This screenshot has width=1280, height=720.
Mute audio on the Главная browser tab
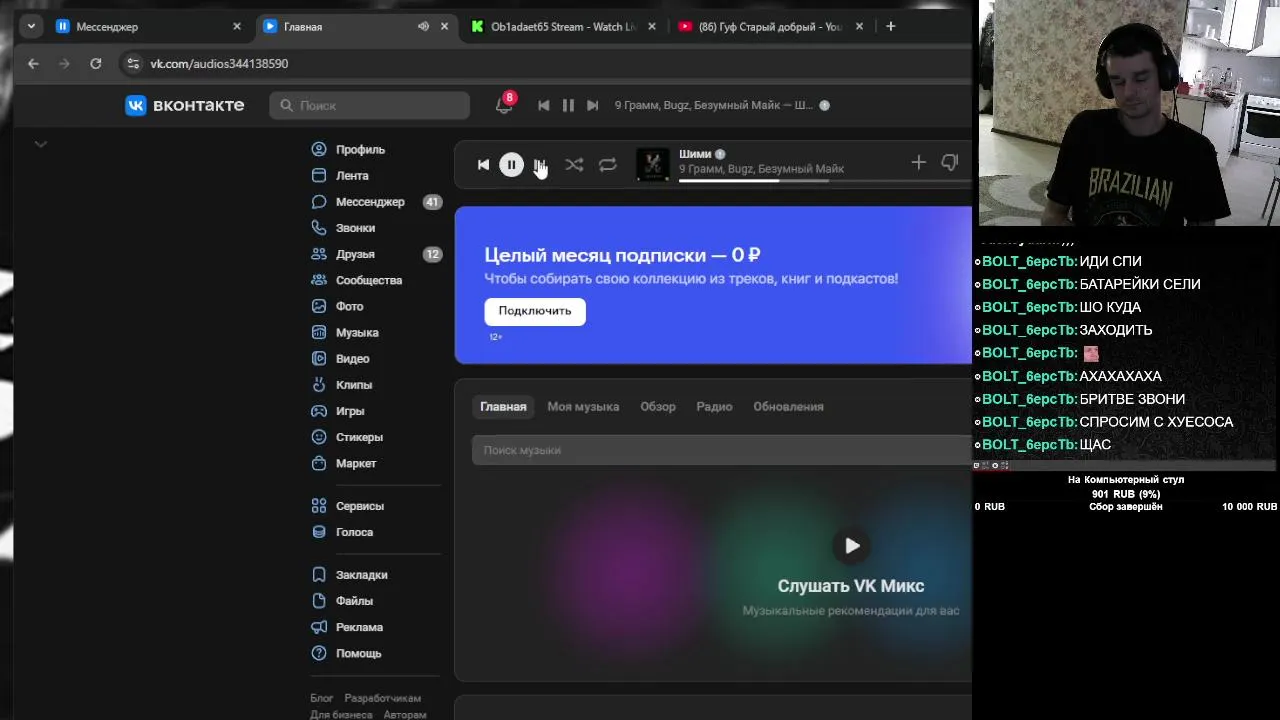click(x=423, y=27)
